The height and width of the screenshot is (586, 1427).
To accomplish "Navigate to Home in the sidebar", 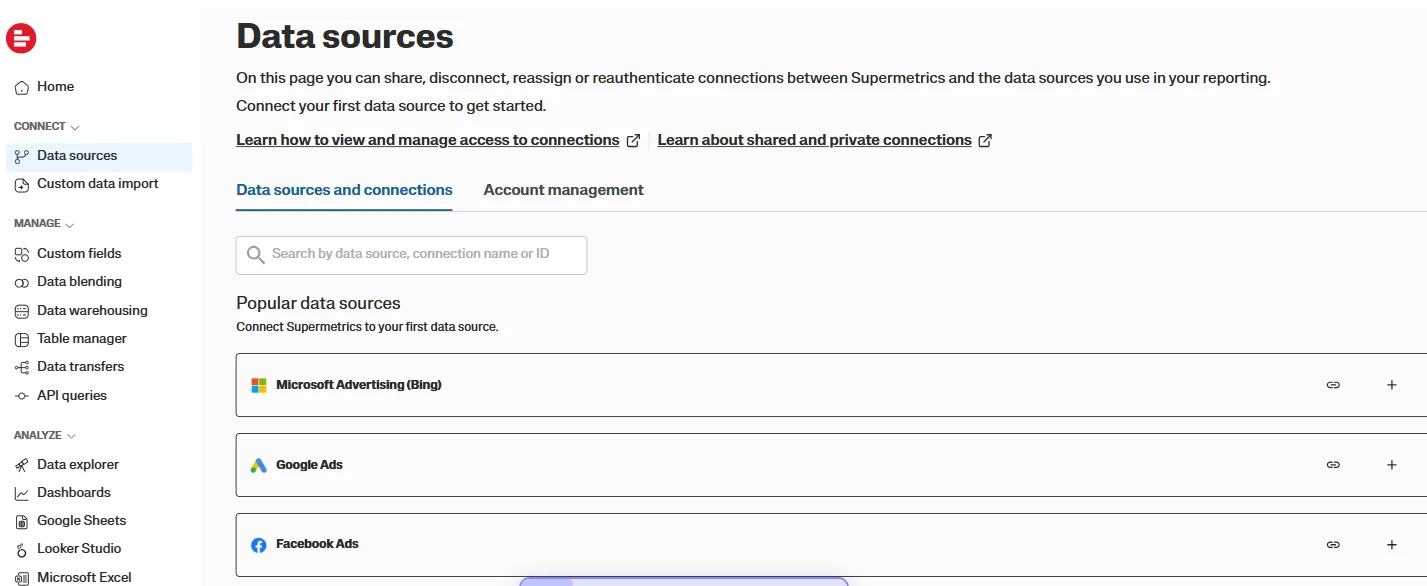I will point(55,87).
